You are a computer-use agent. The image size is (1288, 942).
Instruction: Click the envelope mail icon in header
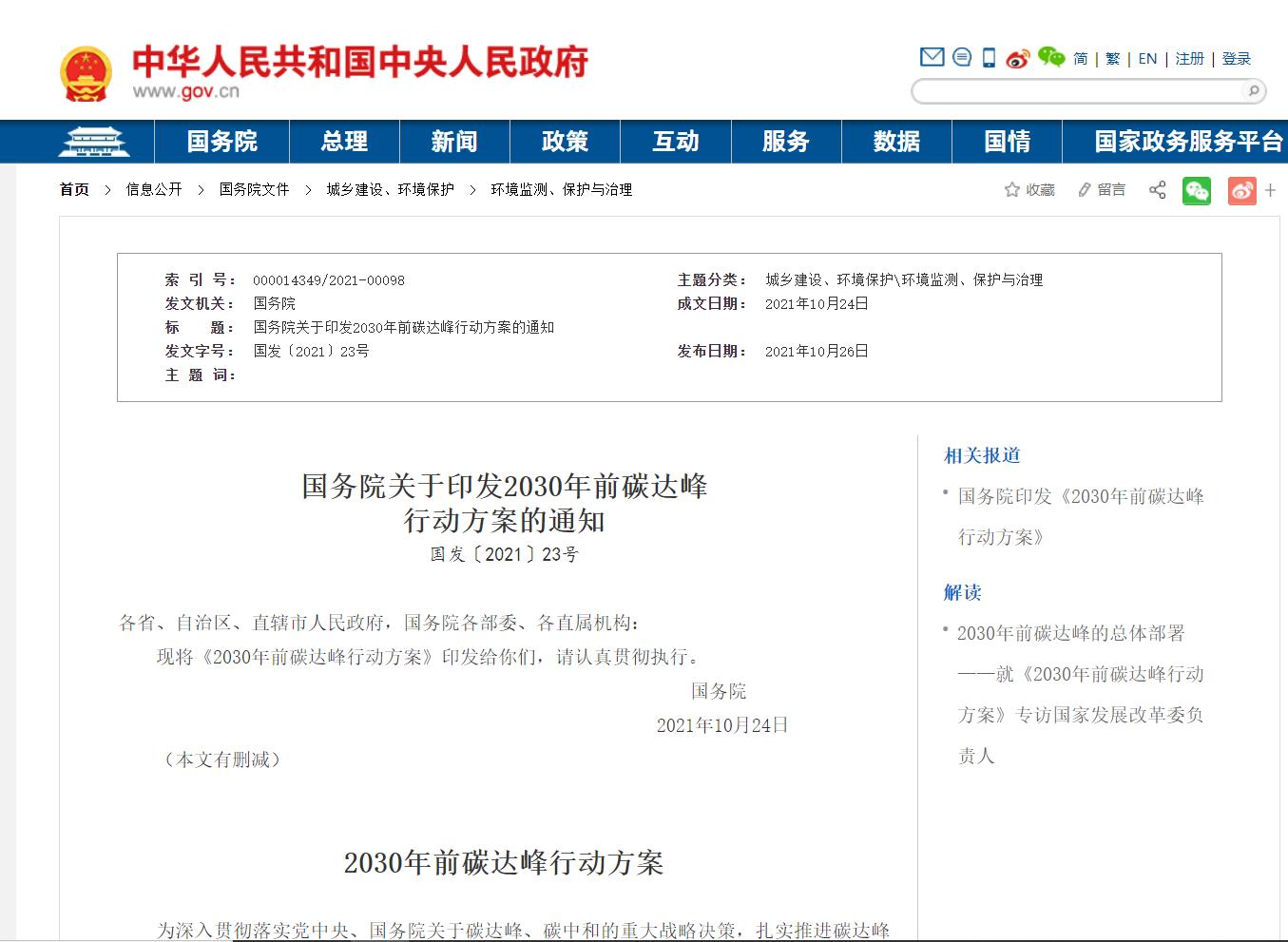[x=932, y=58]
